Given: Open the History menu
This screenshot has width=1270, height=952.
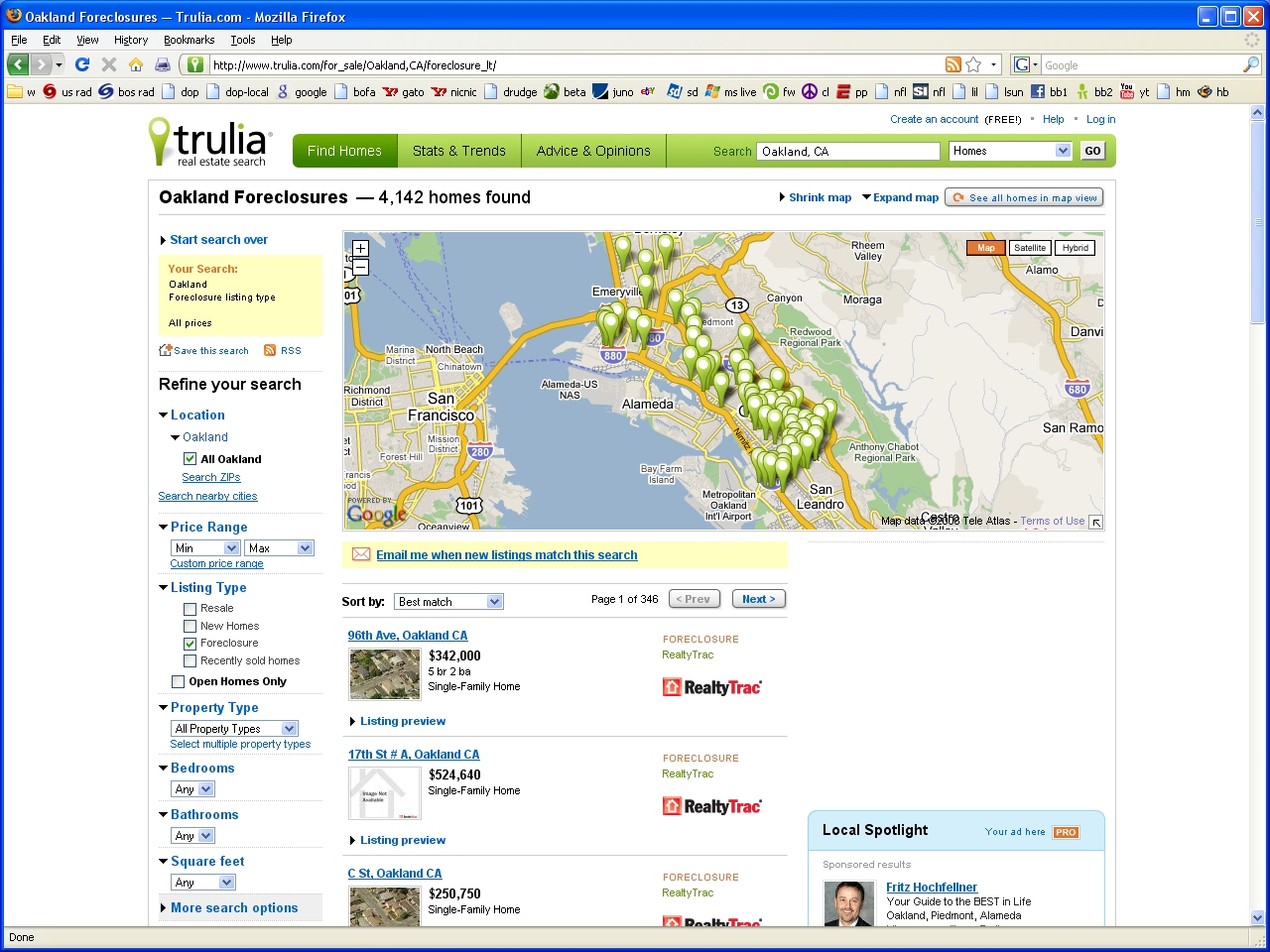Looking at the screenshot, I should pos(131,40).
